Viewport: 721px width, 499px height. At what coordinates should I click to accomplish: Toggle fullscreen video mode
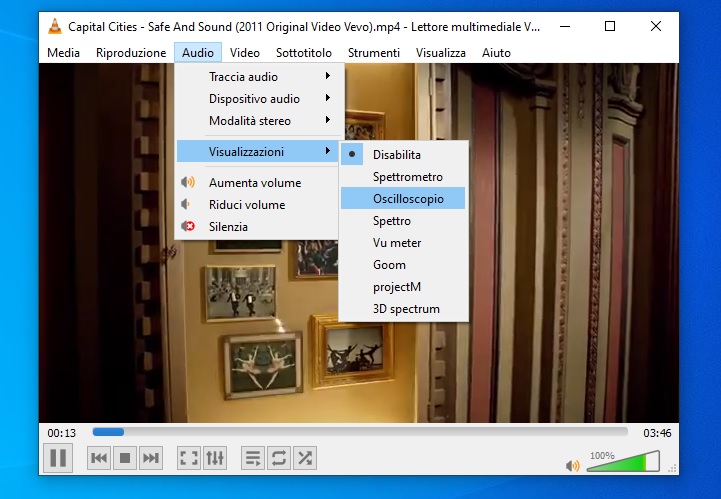click(x=189, y=458)
